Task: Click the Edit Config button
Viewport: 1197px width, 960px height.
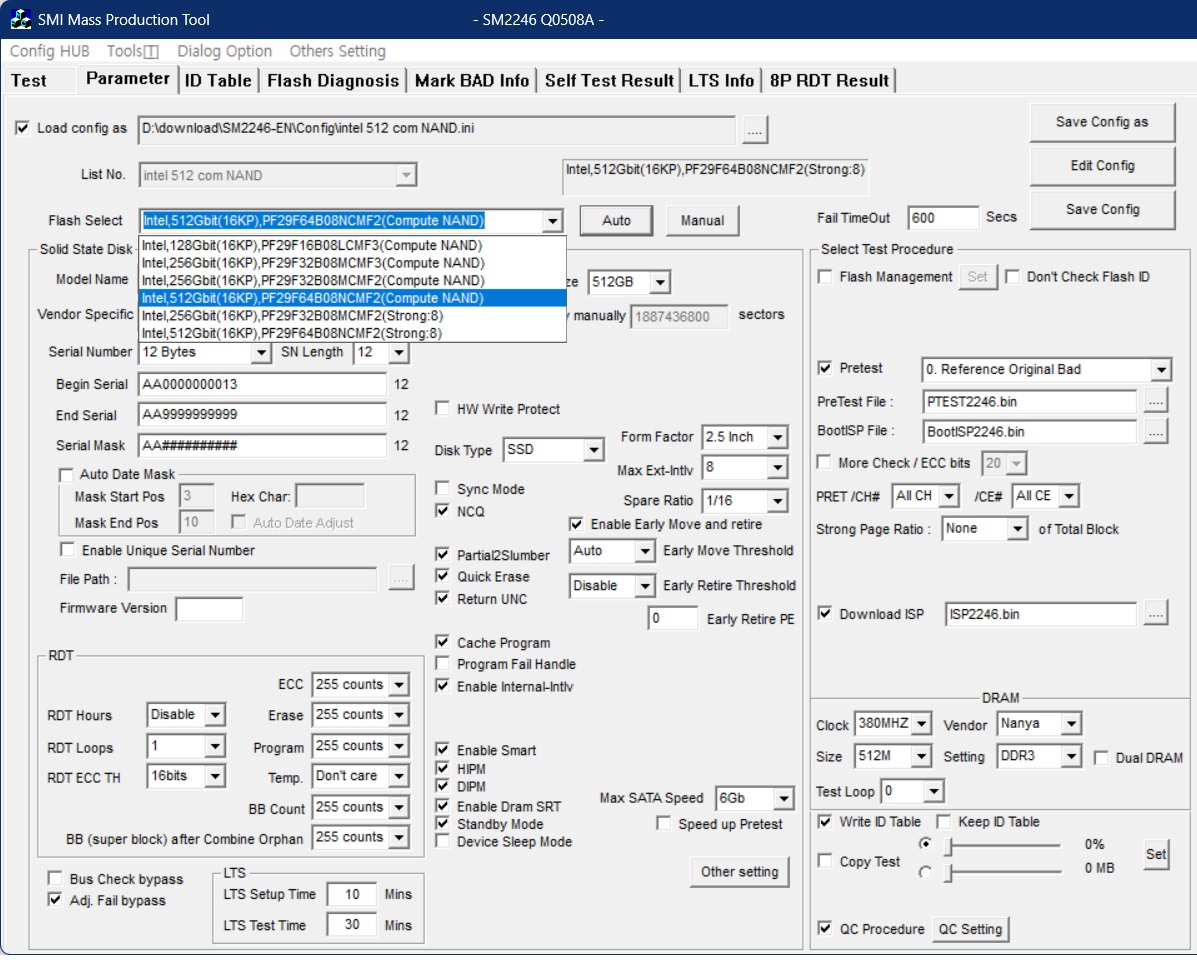Action: [1102, 166]
